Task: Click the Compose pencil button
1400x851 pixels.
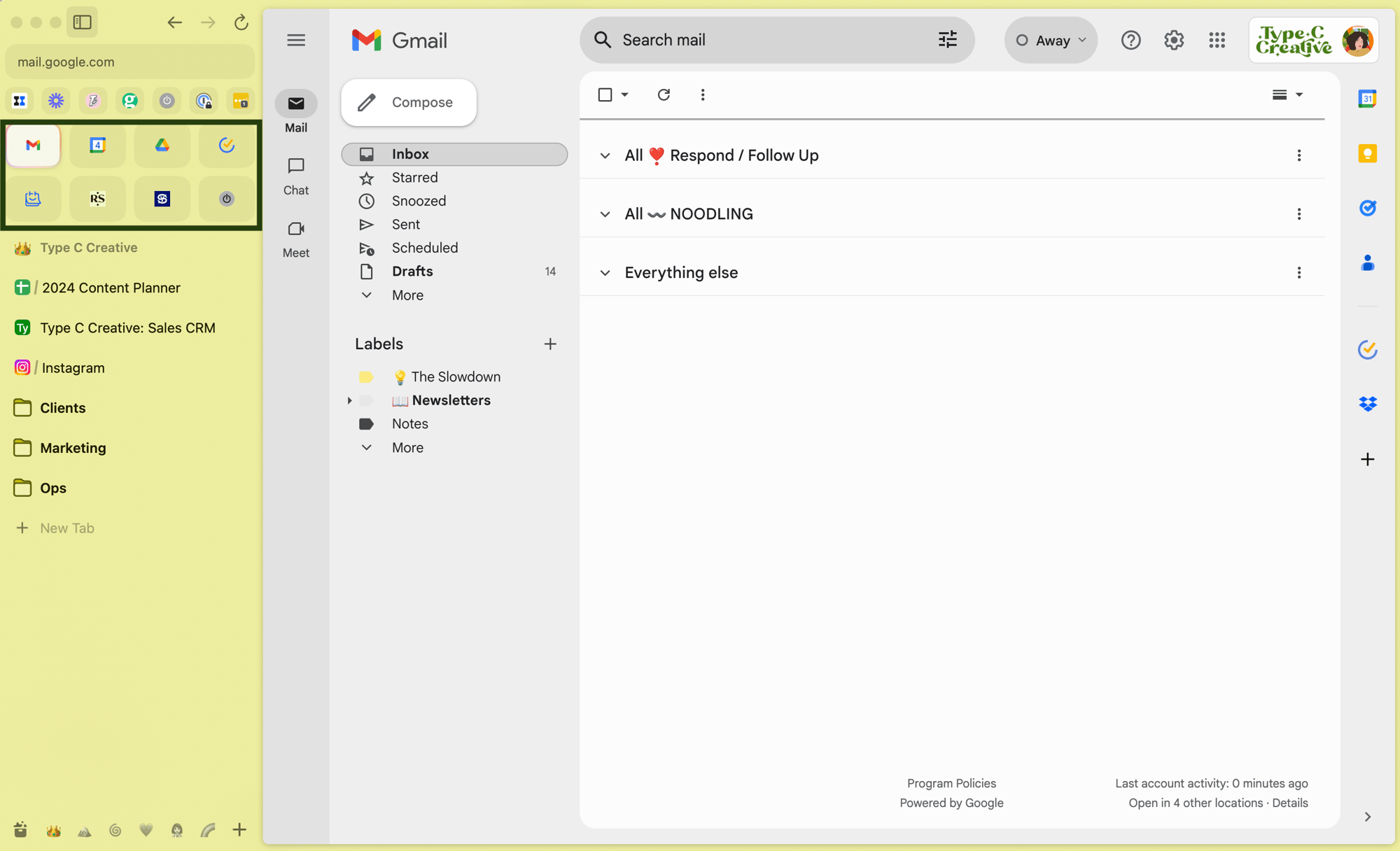Action: (x=409, y=103)
